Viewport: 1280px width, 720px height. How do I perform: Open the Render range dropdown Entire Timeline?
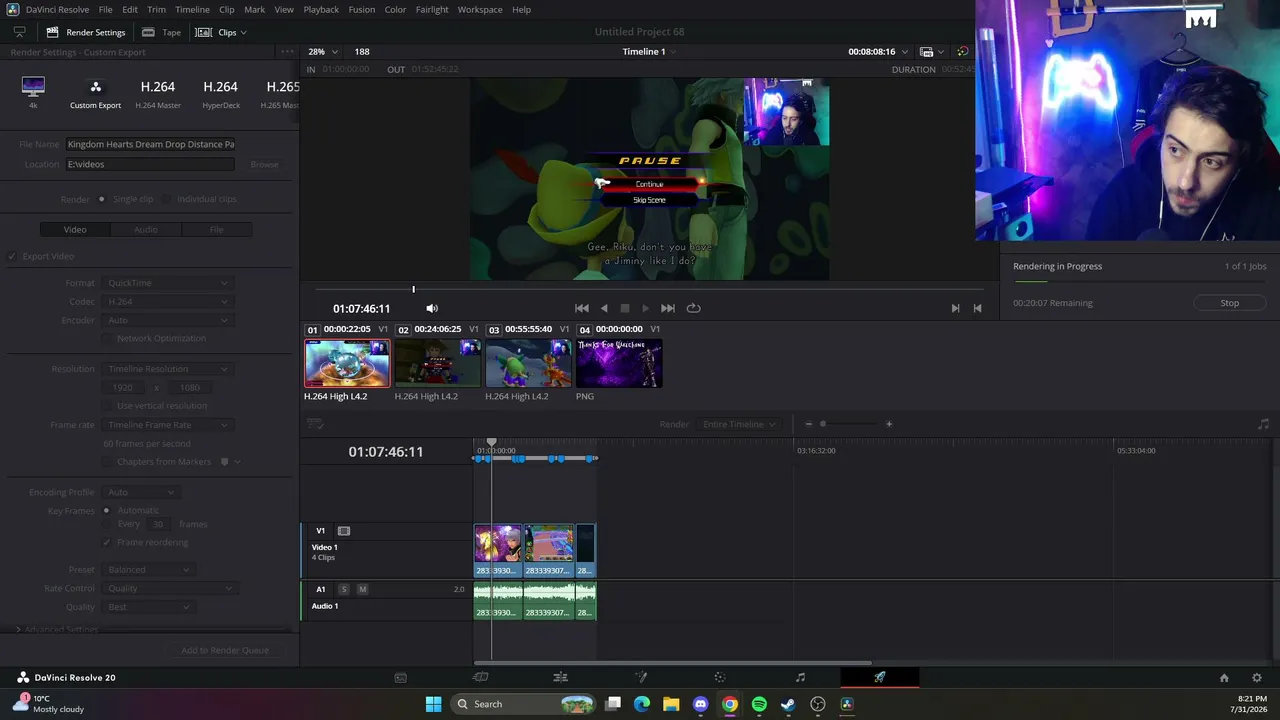point(740,424)
